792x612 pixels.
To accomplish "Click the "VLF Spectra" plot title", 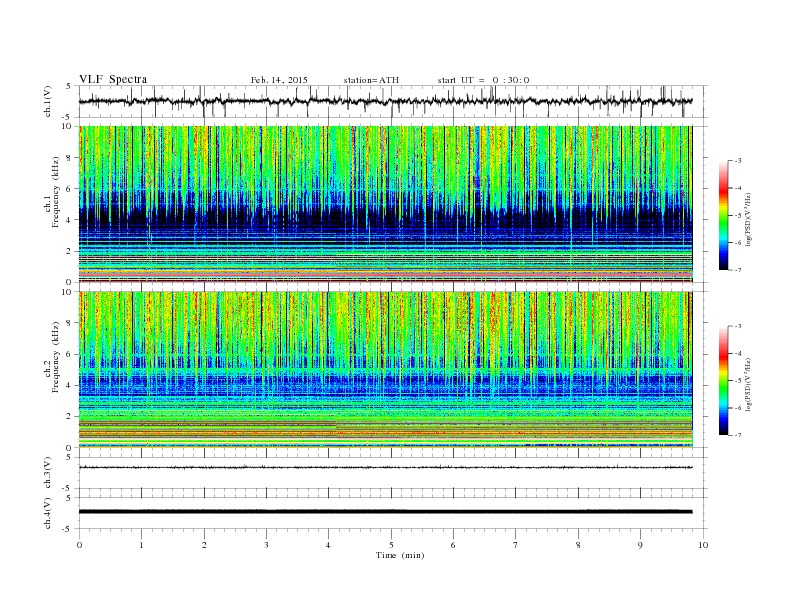I will 113,79.
